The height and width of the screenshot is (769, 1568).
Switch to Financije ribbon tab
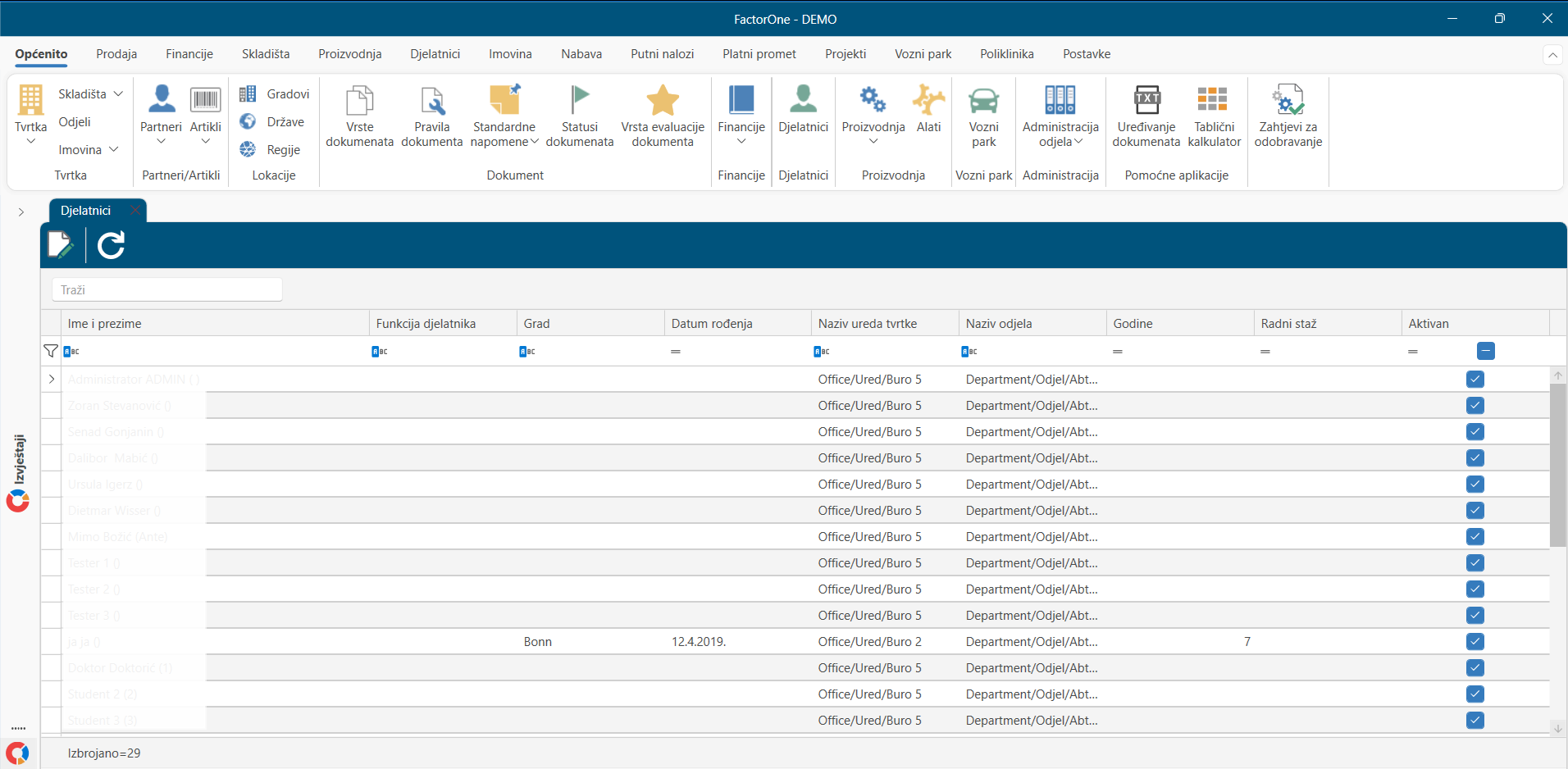pos(189,54)
